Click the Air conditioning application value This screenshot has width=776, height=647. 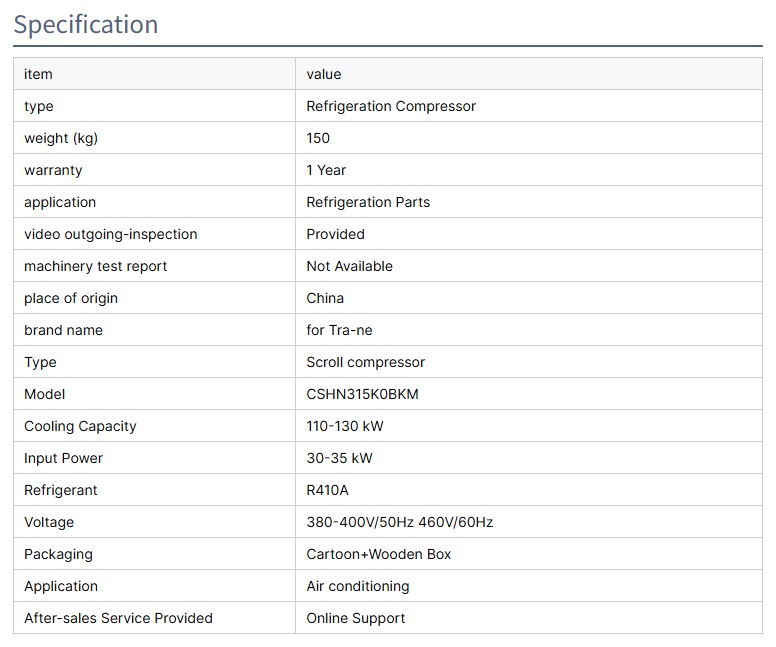point(357,586)
